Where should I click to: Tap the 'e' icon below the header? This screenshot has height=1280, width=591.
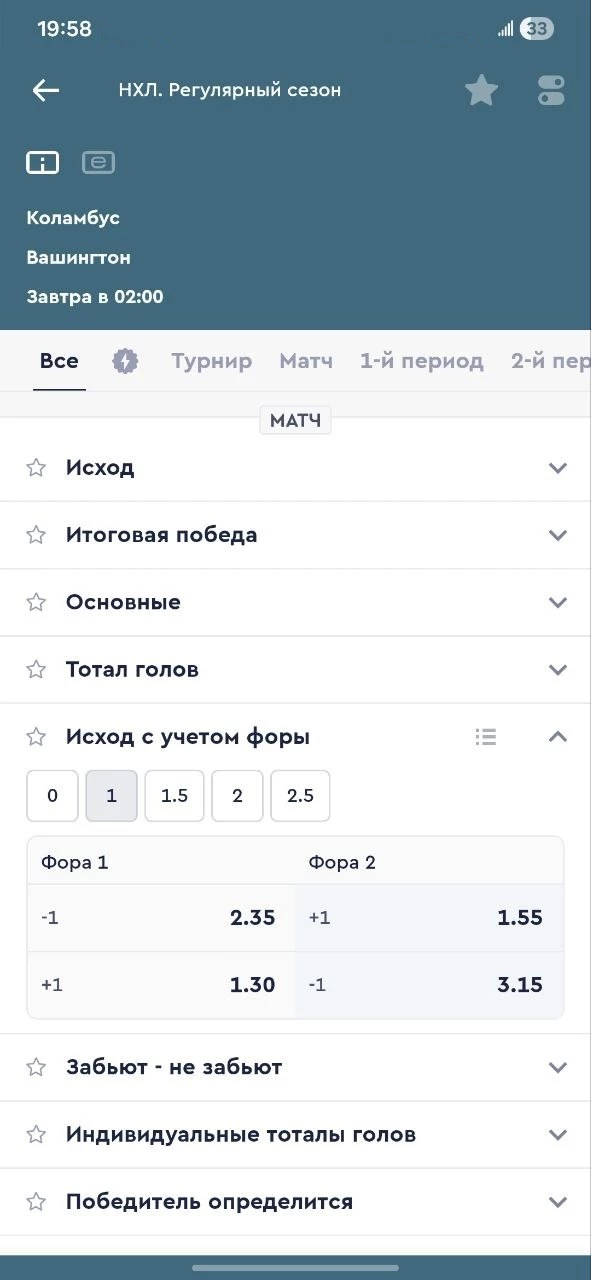98,162
